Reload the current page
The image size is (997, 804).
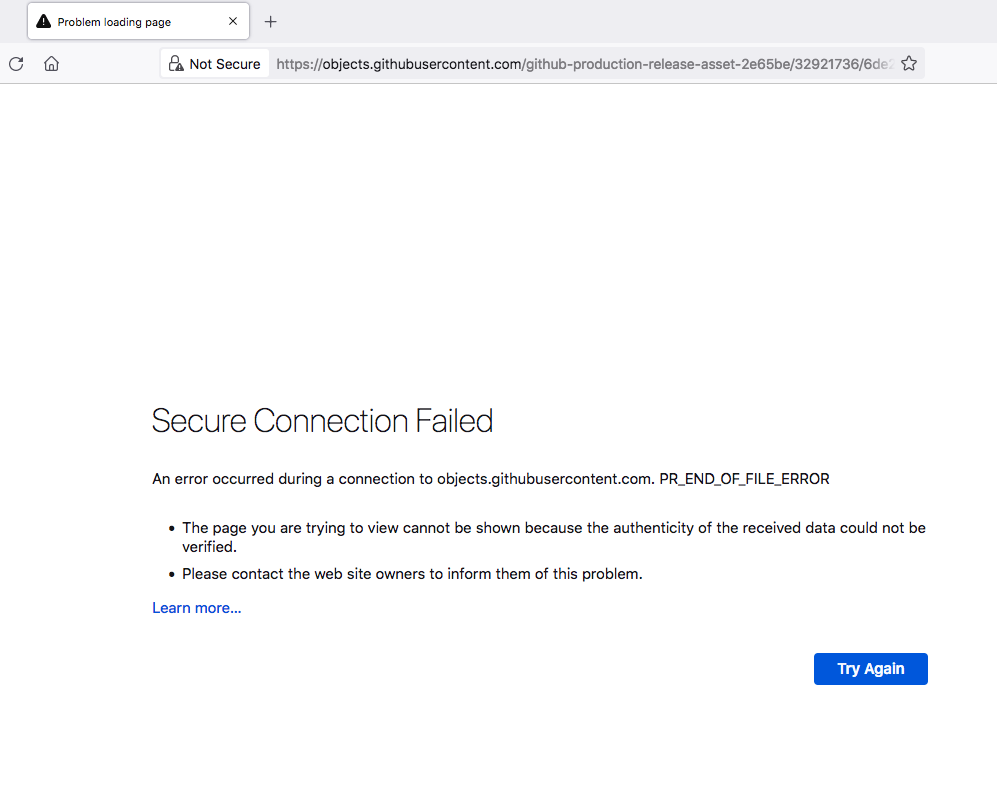click(x=16, y=64)
